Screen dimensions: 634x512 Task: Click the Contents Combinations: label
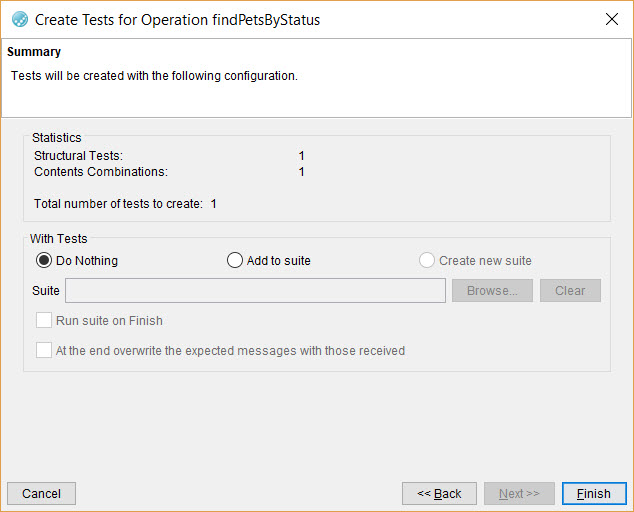click(101, 172)
